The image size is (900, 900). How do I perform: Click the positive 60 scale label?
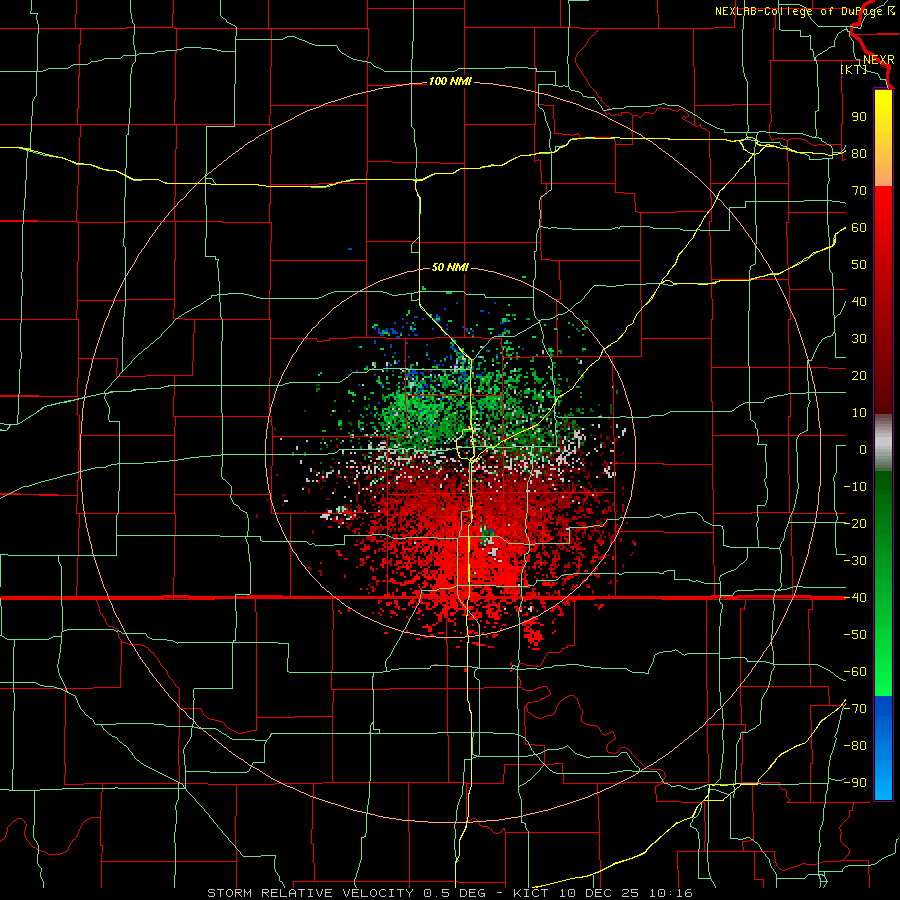click(x=859, y=228)
